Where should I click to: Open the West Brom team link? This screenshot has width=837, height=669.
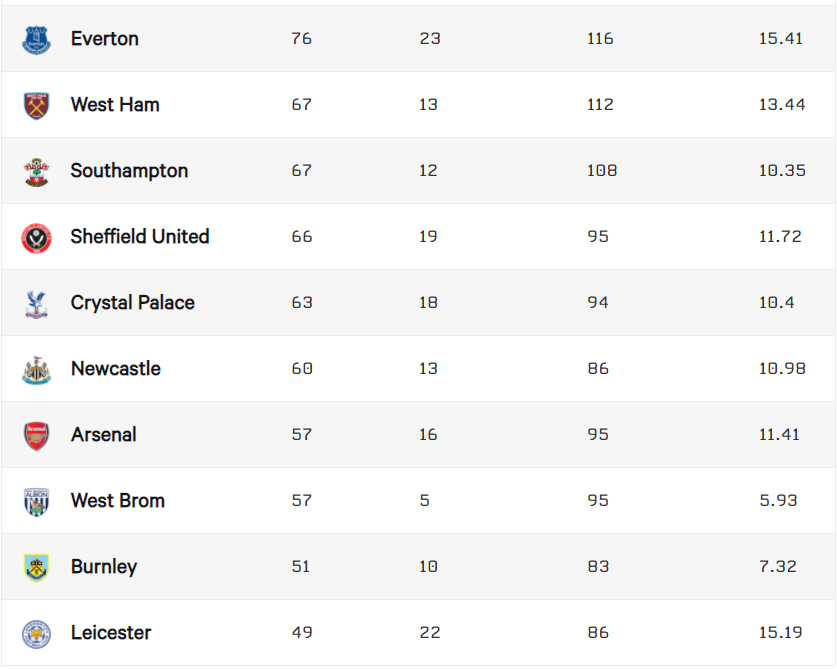pyautogui.click(x=118, y=501)
